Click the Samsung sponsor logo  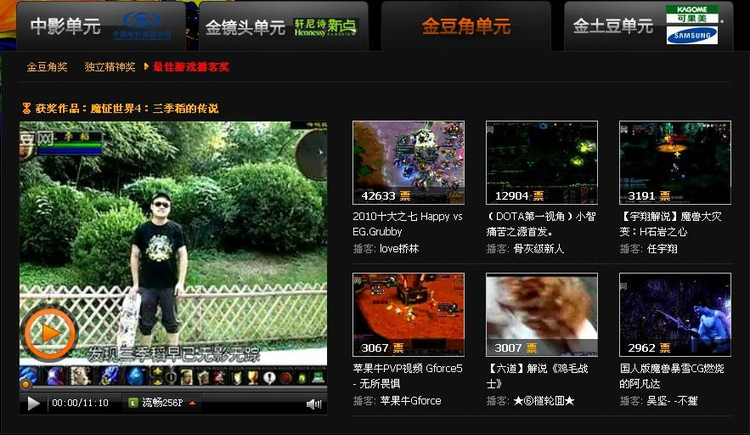[x=692, y=35]
